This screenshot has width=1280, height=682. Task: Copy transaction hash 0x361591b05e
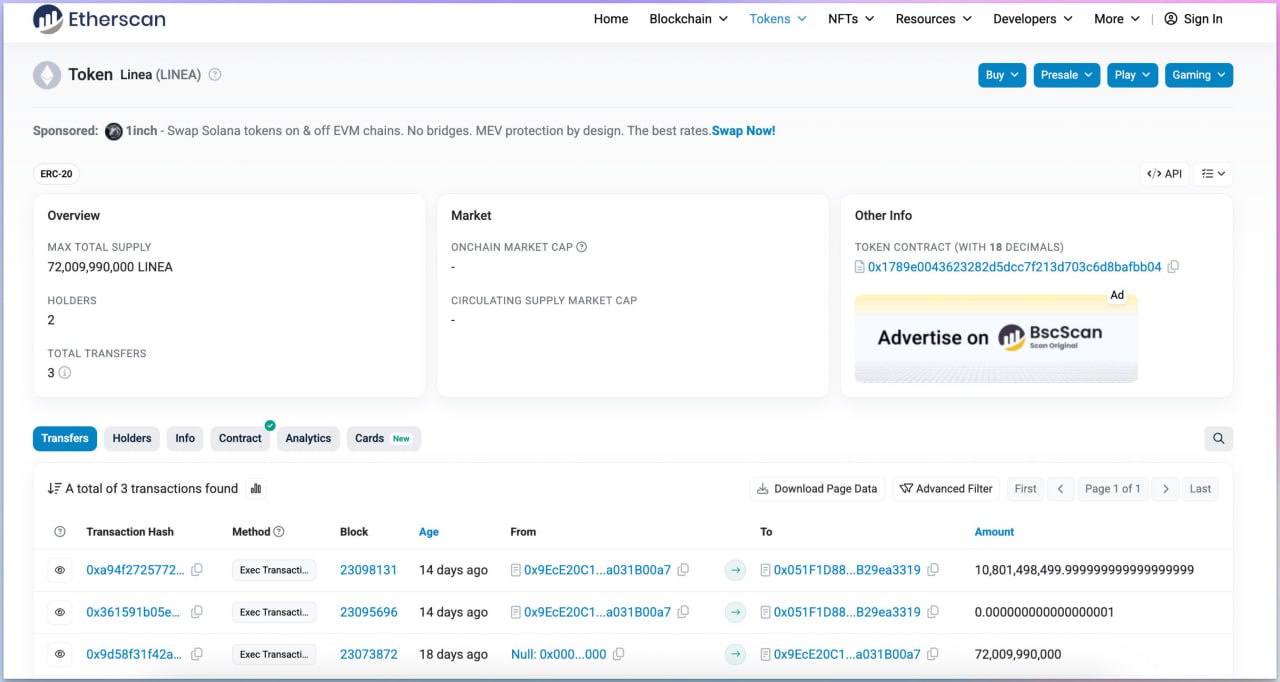click(197, 612)
